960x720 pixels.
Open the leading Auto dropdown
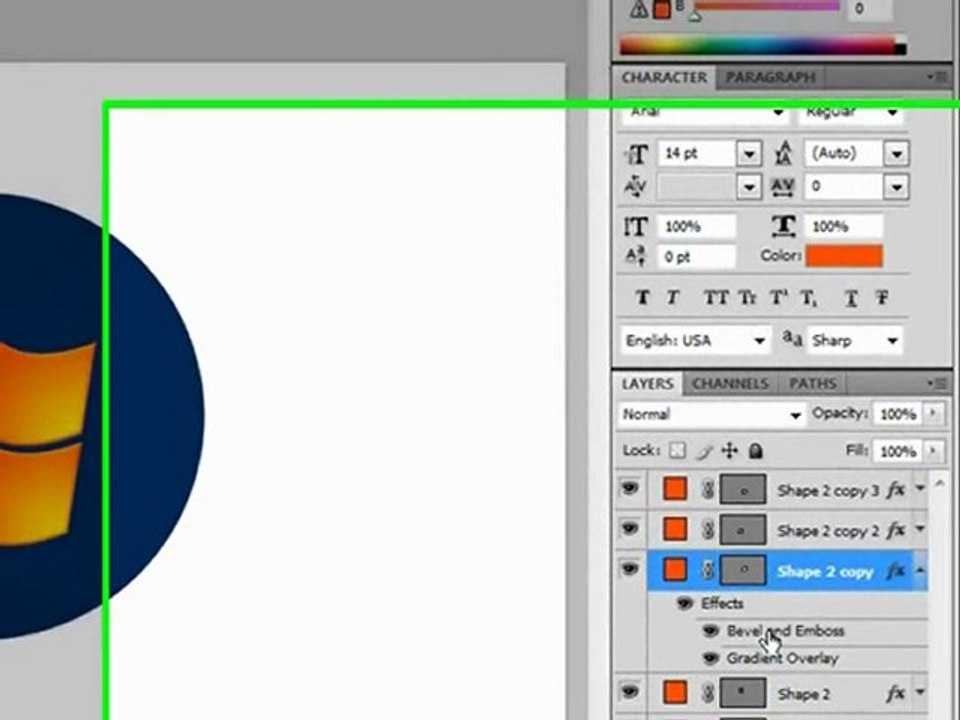click(896, 154)
